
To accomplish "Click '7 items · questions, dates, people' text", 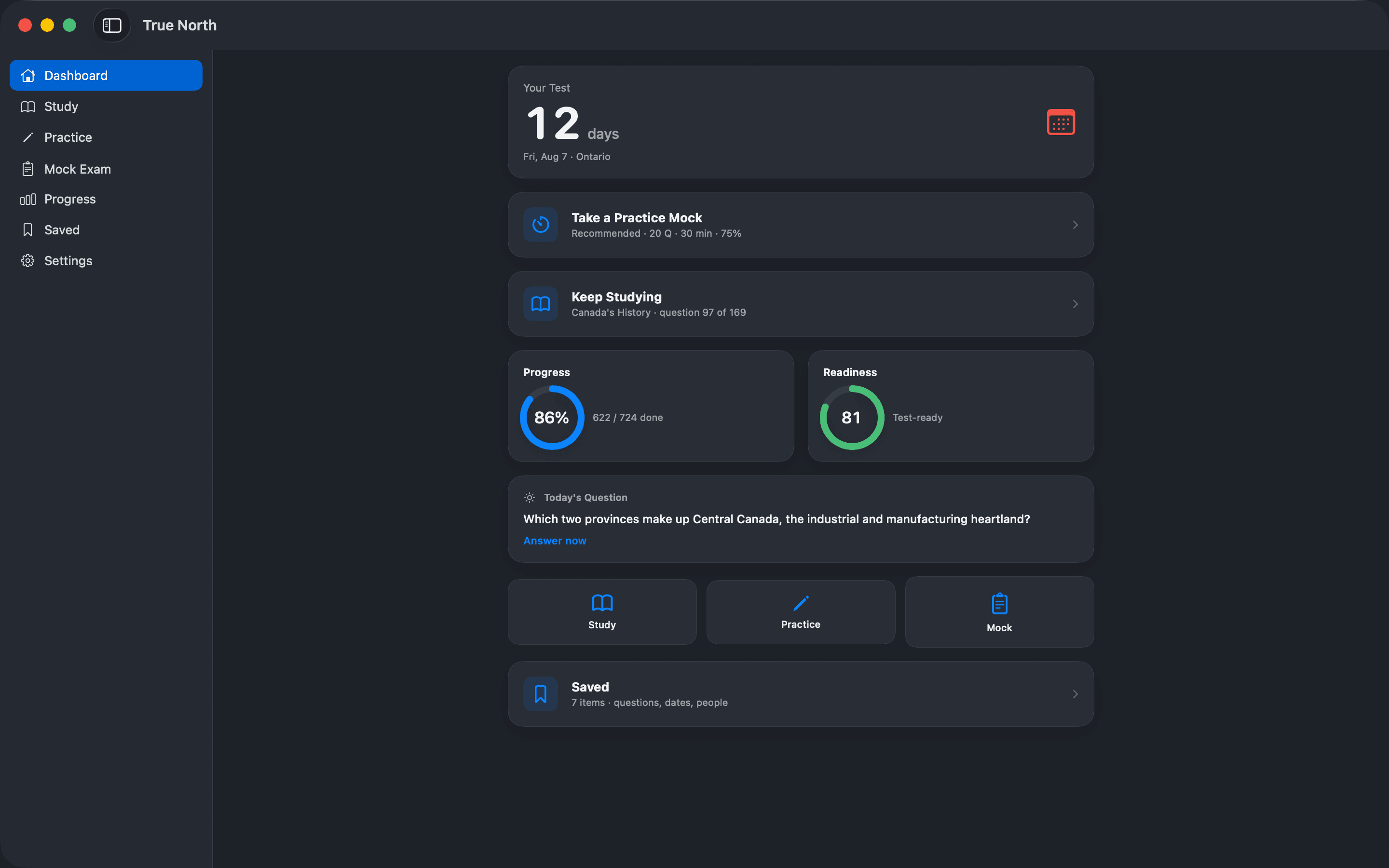I will (x=649, y=703).
